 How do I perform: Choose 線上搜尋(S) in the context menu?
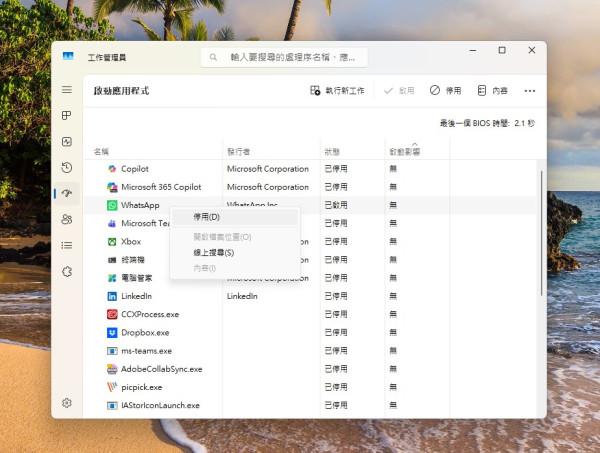(x=213, y=253)
